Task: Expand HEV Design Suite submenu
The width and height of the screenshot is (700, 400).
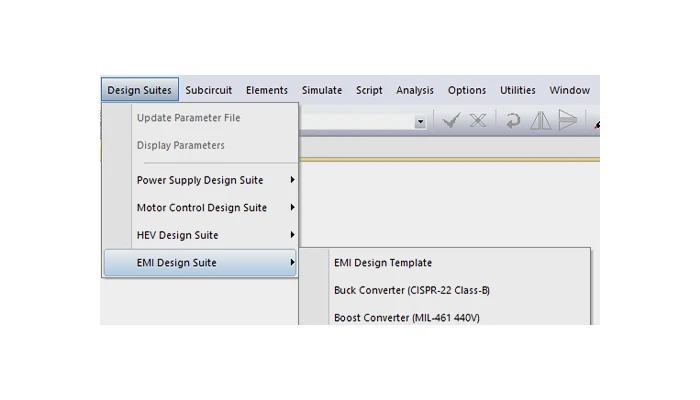Action: click(x=201, y=235)
